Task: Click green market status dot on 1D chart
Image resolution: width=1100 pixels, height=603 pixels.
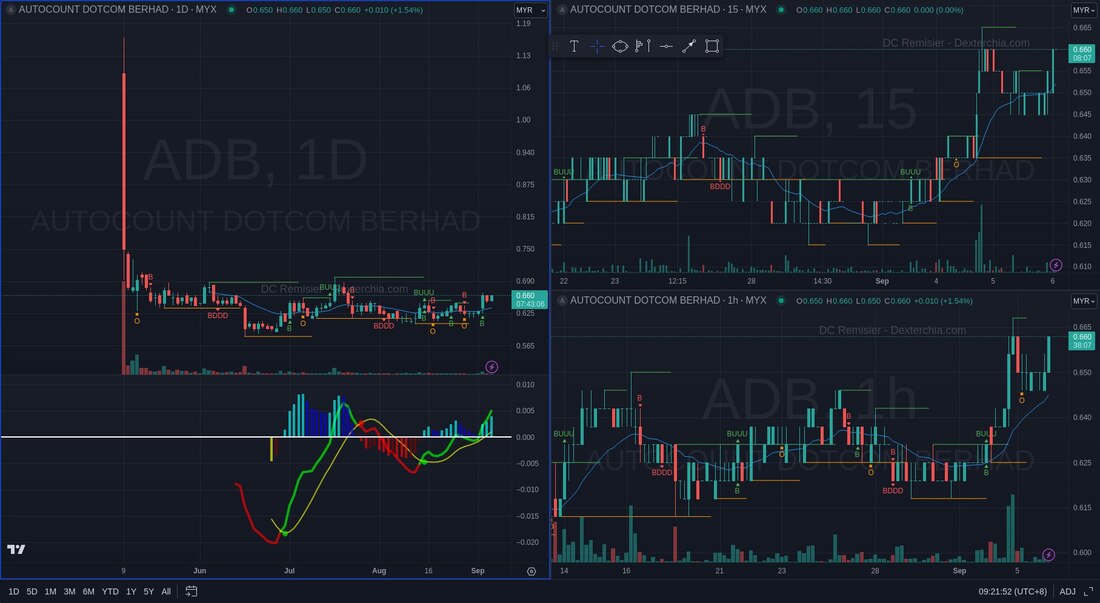Action: (x=231, y=10)
